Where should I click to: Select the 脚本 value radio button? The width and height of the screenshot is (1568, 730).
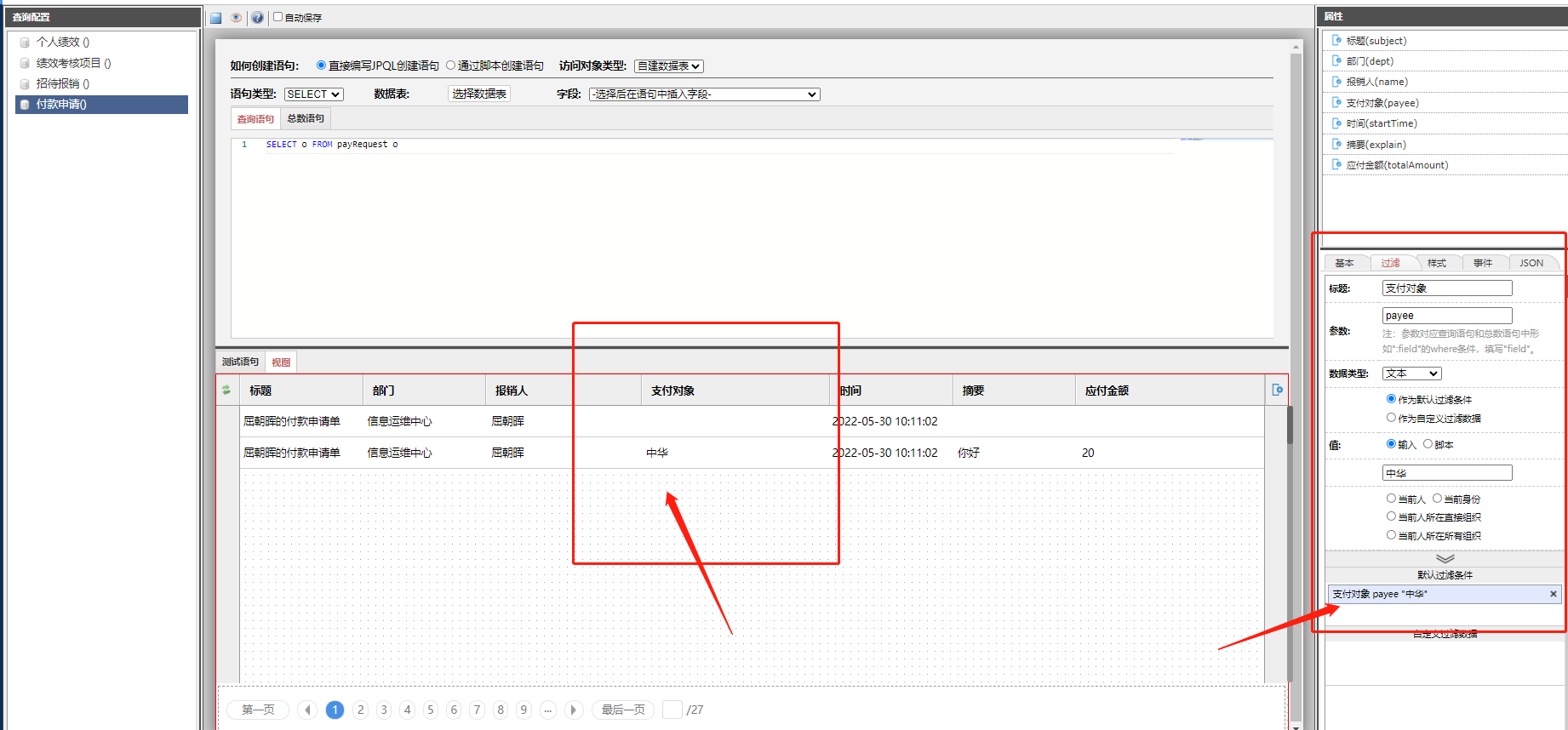pos(1428,444)
